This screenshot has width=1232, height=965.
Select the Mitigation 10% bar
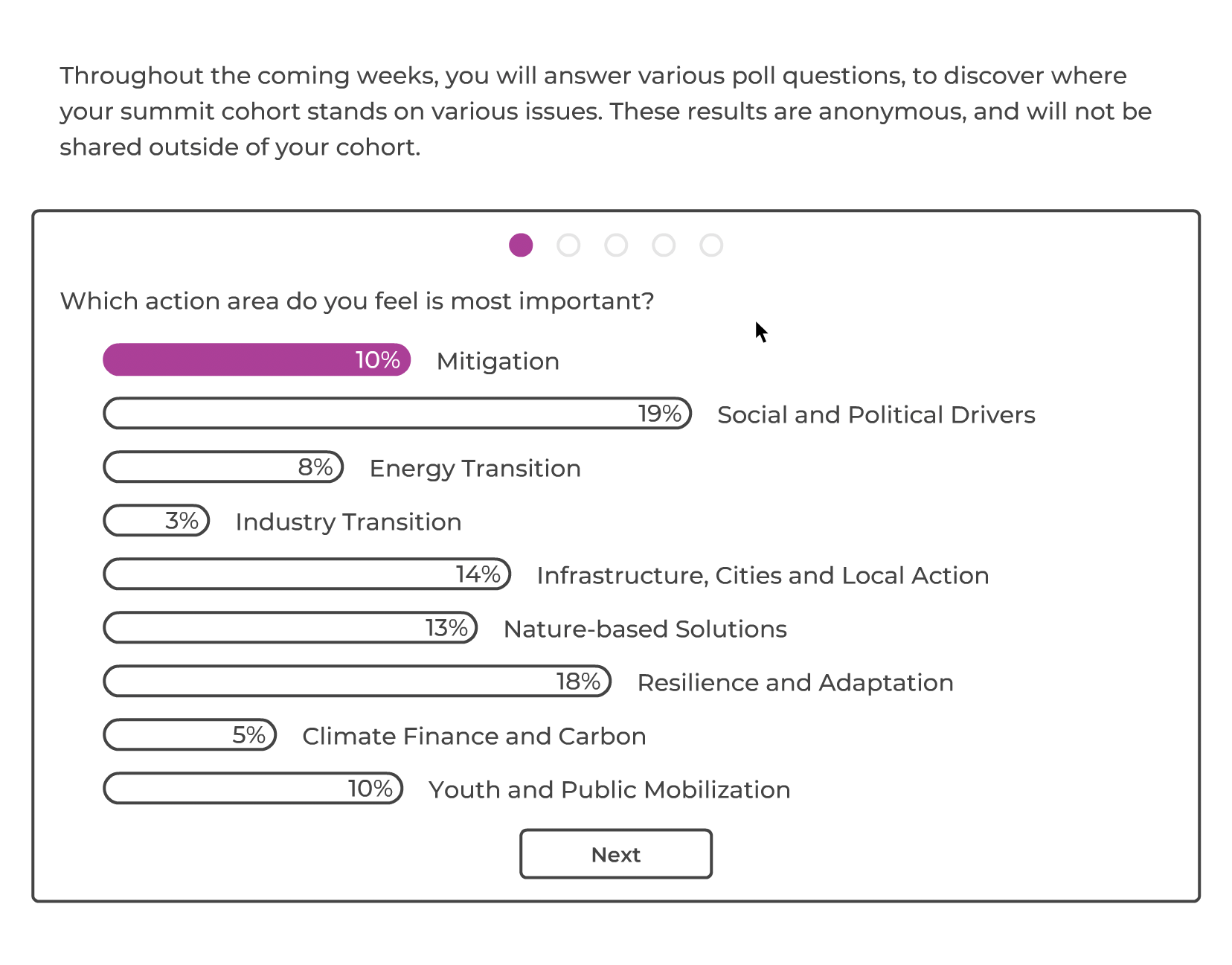257,360
